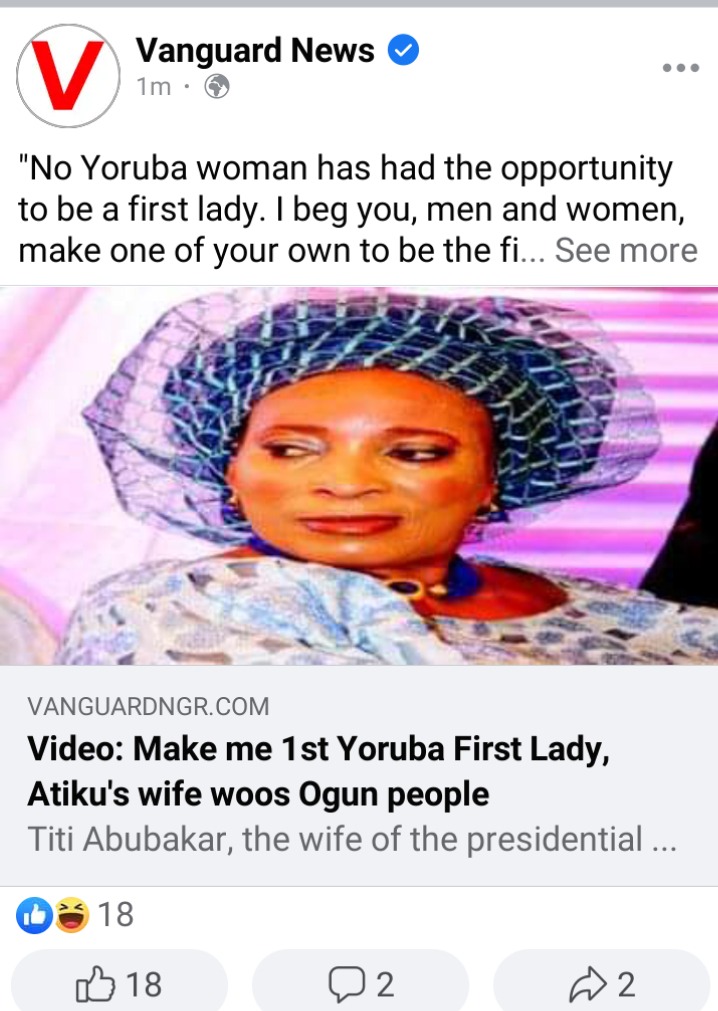Tap the thumbs-up outline icon beside 18
This screenshot has height=1011, width=718.
[95, 984]
